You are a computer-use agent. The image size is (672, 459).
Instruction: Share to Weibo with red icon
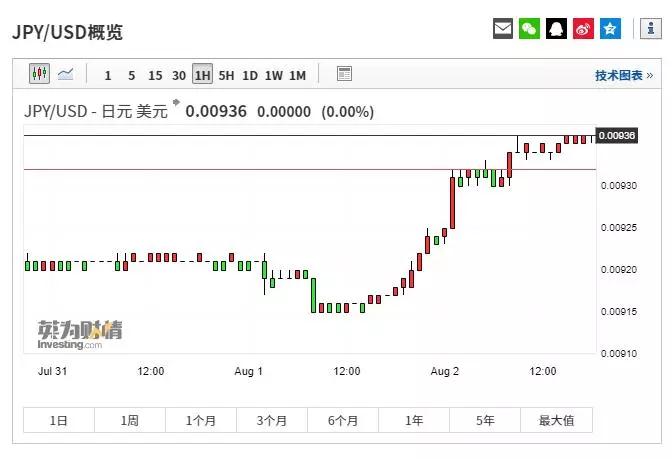coord(584,29)
